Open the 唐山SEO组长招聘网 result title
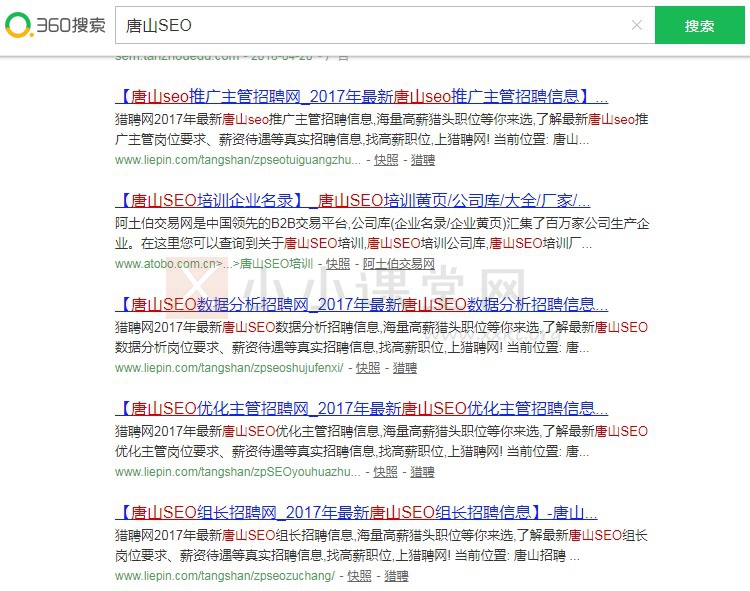The height and width of the screenshot is (591, 750). tap(356, 513)
